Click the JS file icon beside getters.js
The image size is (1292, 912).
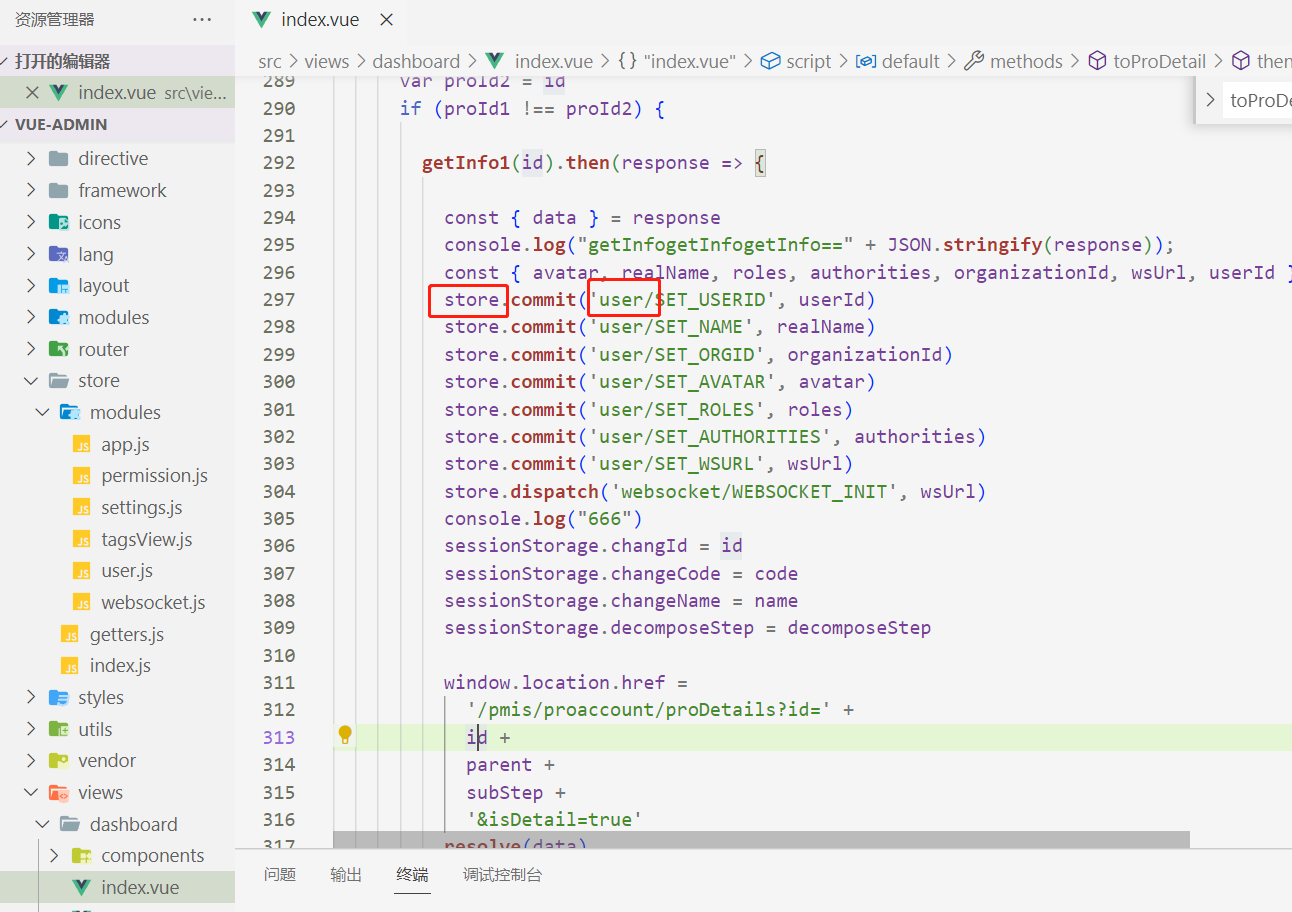69,633
